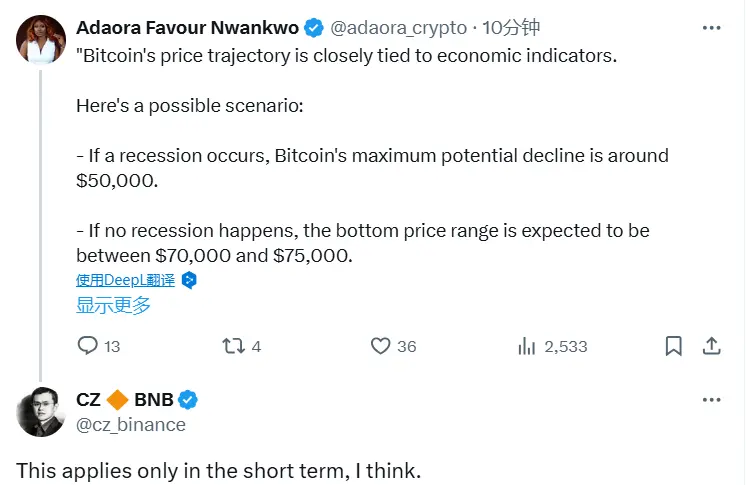Click Adaora's profile avatar picture
Screen dimensions: 746x485
tap(38, 39)
